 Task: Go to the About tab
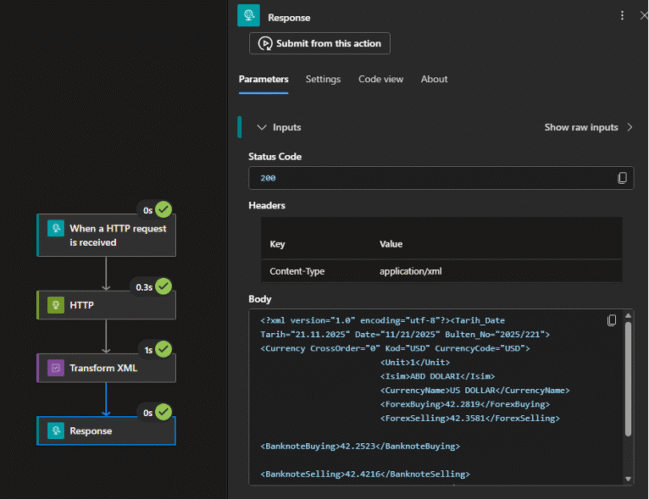coord(434,79)
